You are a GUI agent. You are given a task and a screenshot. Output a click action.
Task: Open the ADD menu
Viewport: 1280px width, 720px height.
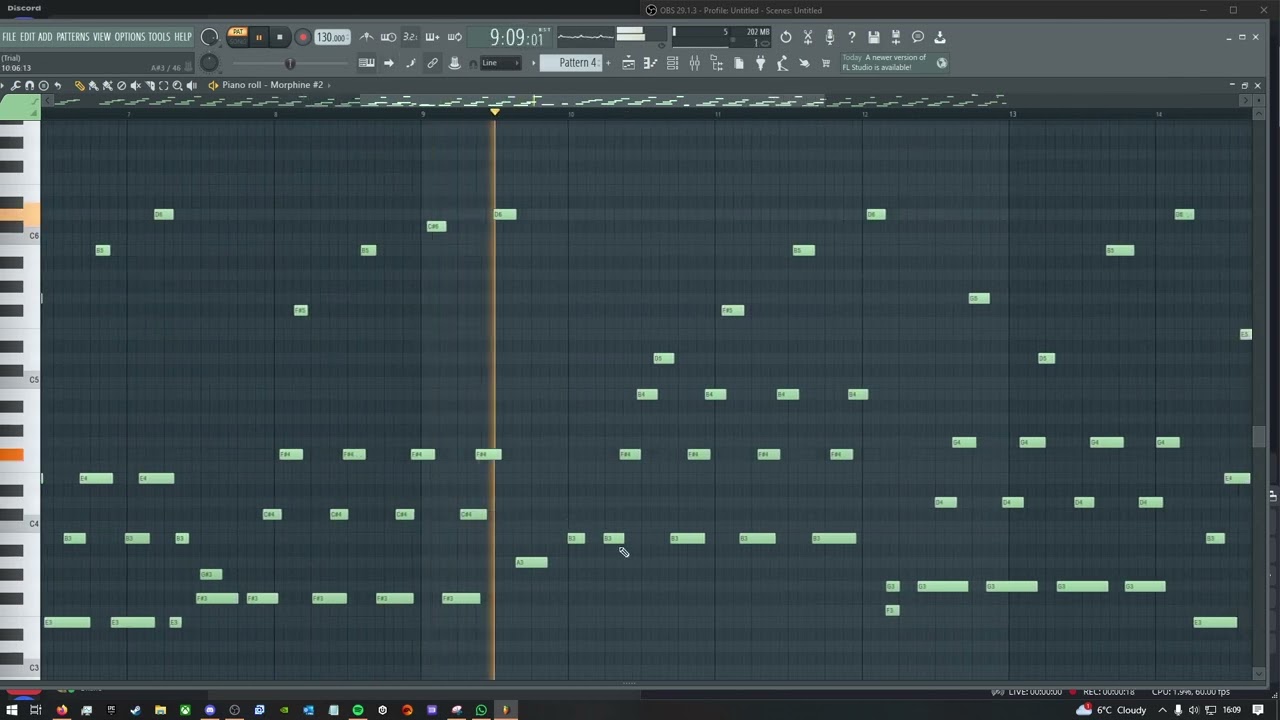click(x=46, y=37)
